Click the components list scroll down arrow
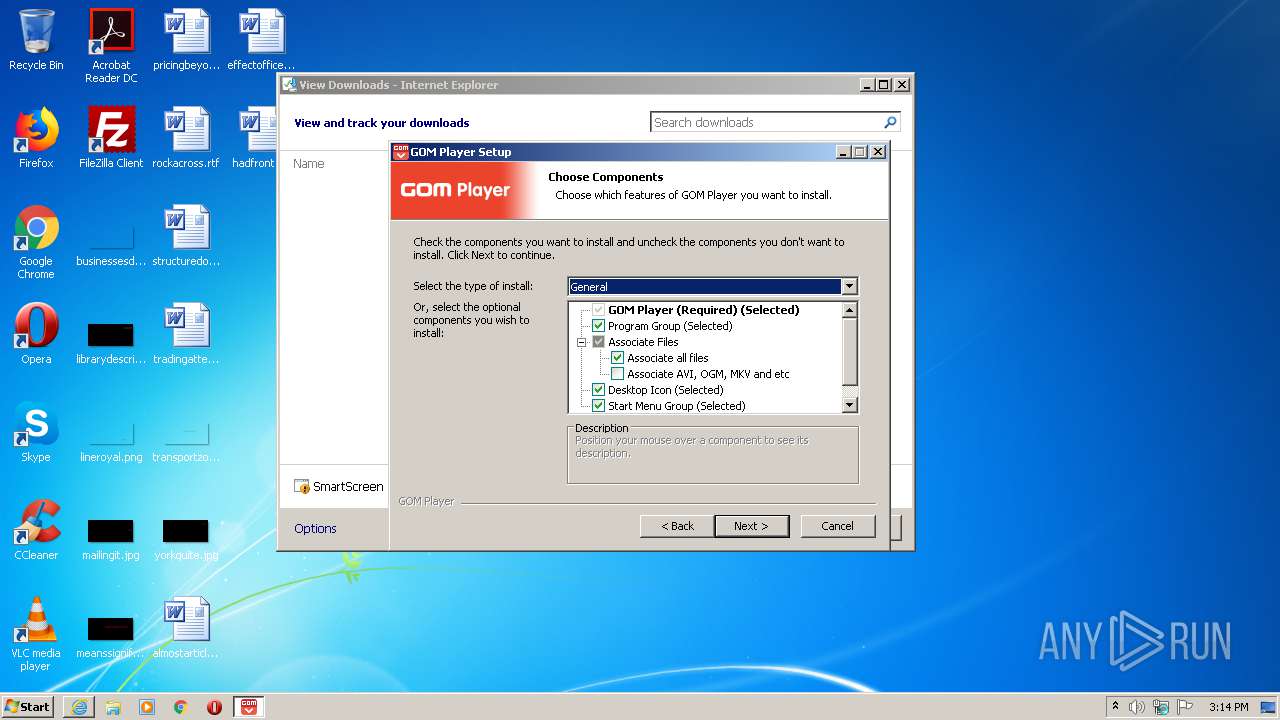The width and height of the screenshot is (1280, 720). click(850, 405)
